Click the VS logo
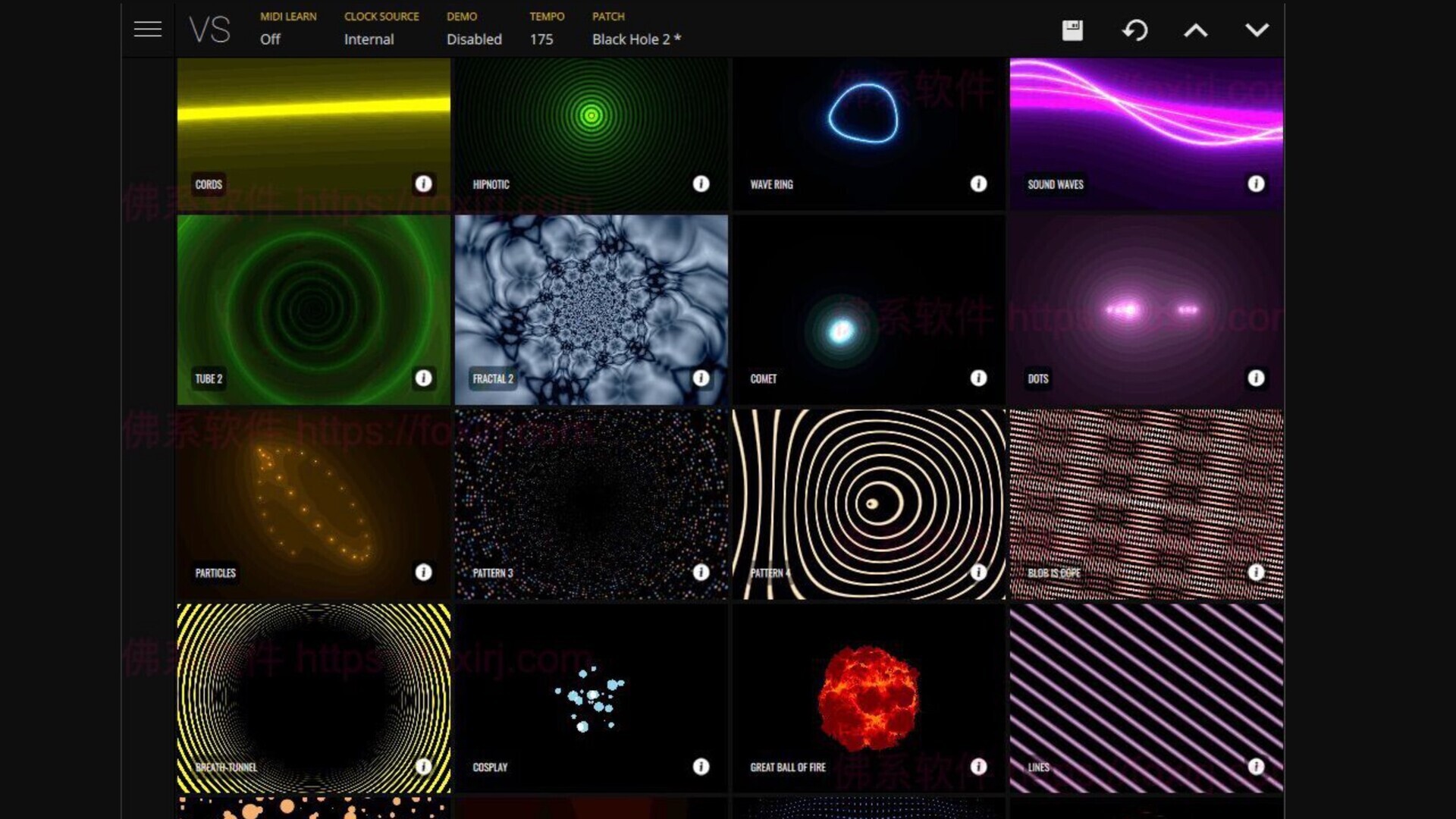This screenshot has height=819, width=1456. click(x=209, y=30)
